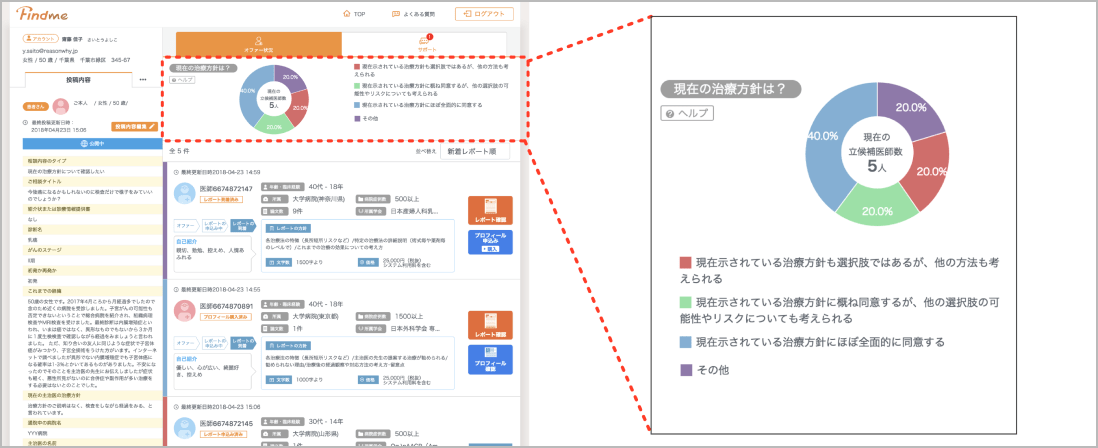Click レポートの同意 step in 医師6674870891 card
This screenshot has width=1098, height=448.
coord(243,342)
